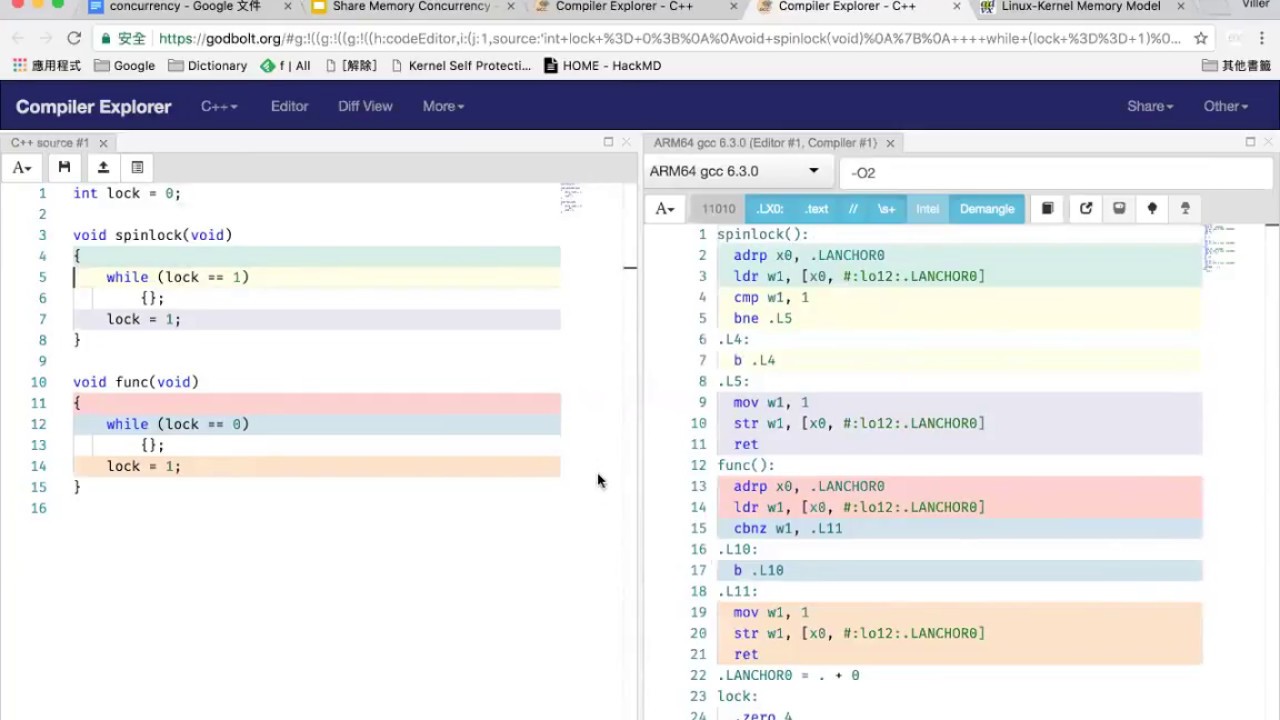Click the compiler options field containing -O2
The height and width of the screenshot is (720, 1280).
point(1057,172)
